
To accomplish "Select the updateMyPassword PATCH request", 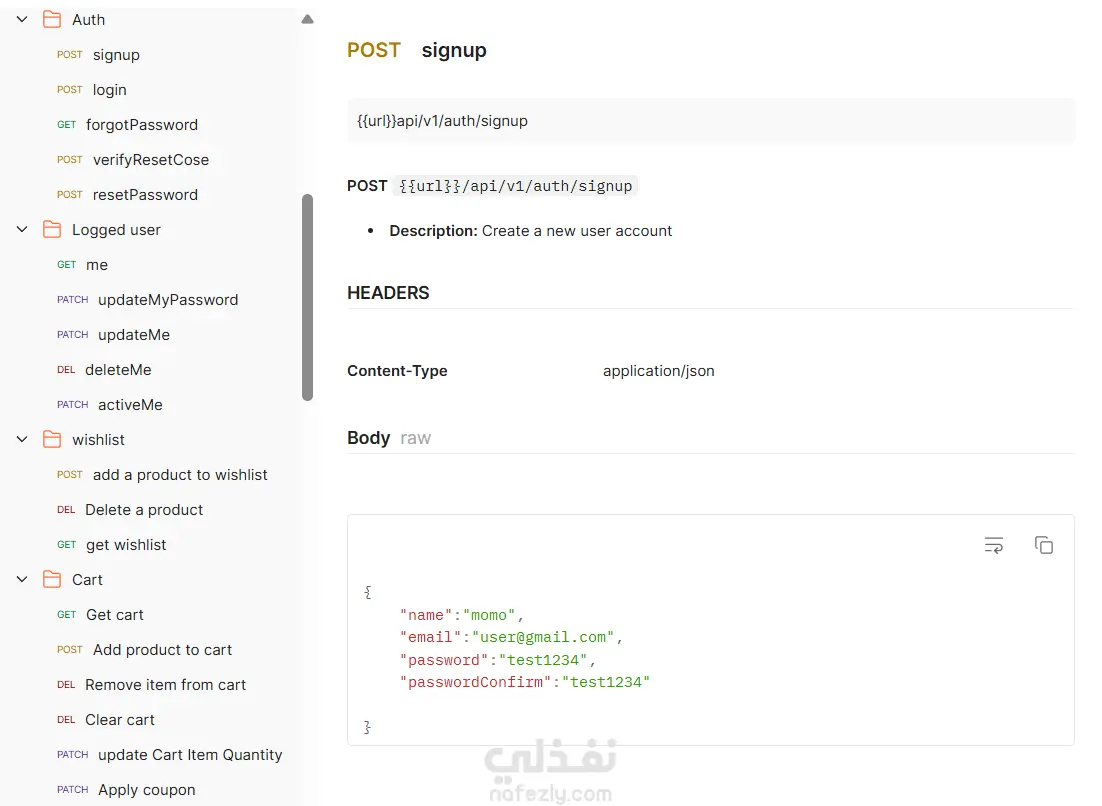I will pos(167,300).
